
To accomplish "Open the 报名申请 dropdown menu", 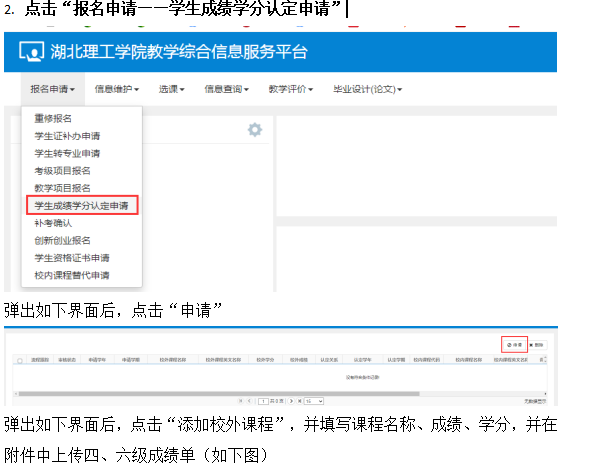I will tap(52, 89).
